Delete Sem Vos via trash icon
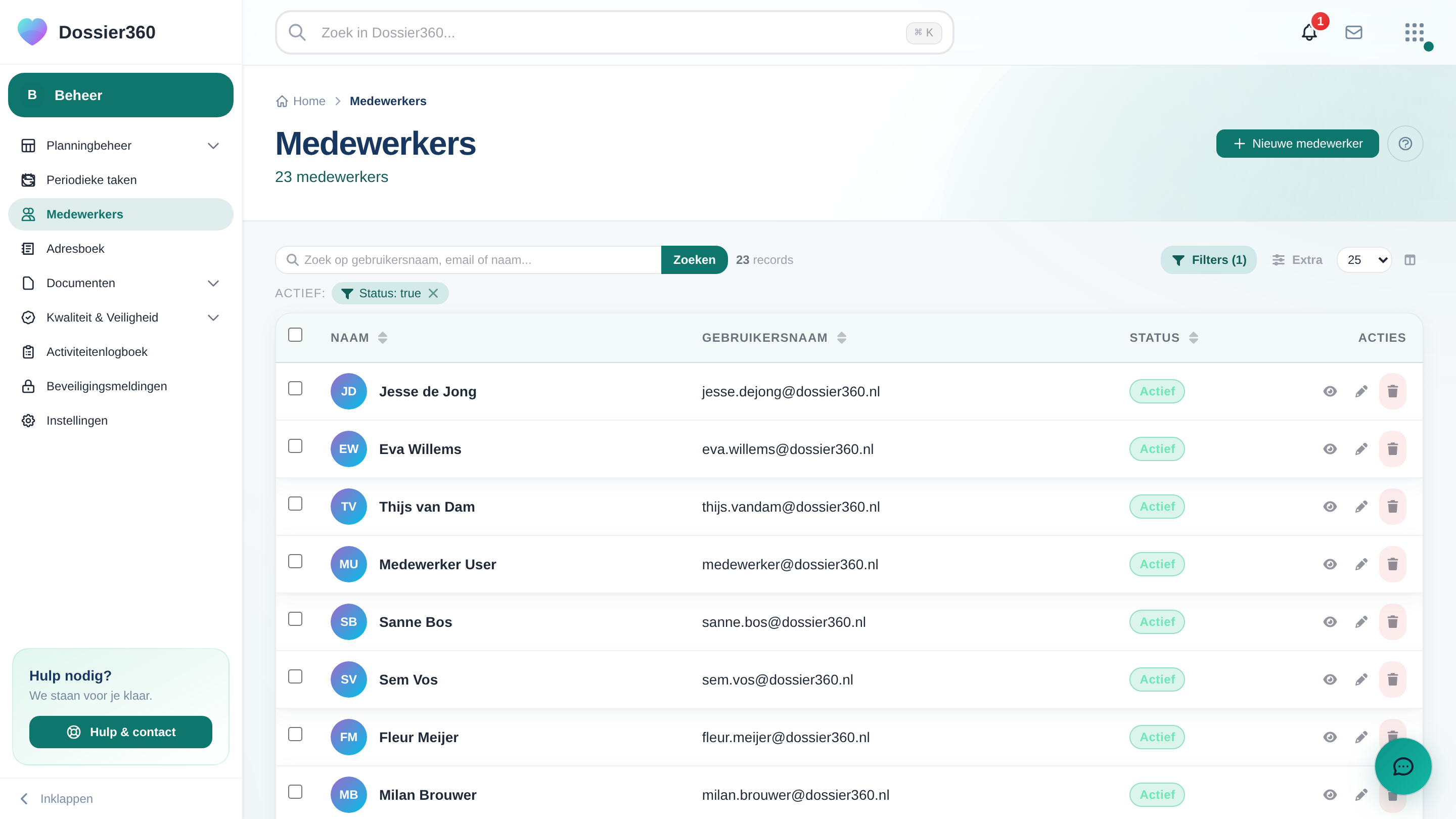 click(1393, 679)
